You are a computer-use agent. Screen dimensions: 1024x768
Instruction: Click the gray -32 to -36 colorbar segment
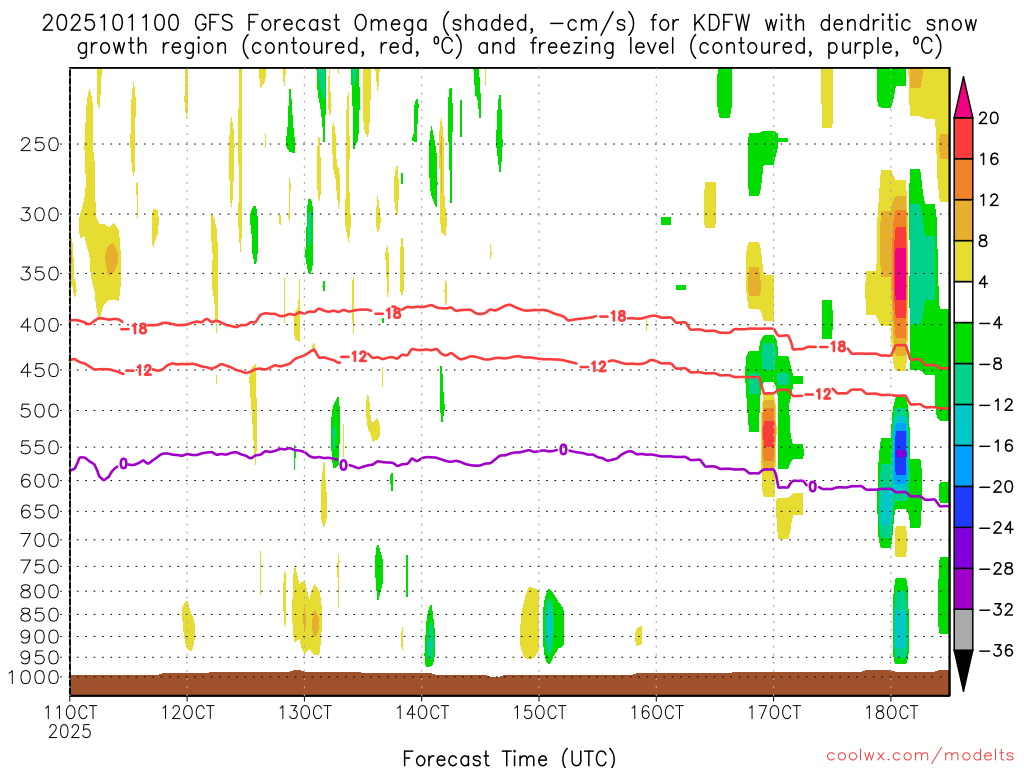tap(963, 630)
